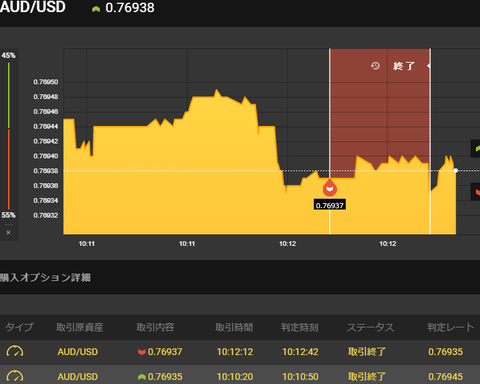Click the settlement rate 0.76935

[x=446, y=352]
